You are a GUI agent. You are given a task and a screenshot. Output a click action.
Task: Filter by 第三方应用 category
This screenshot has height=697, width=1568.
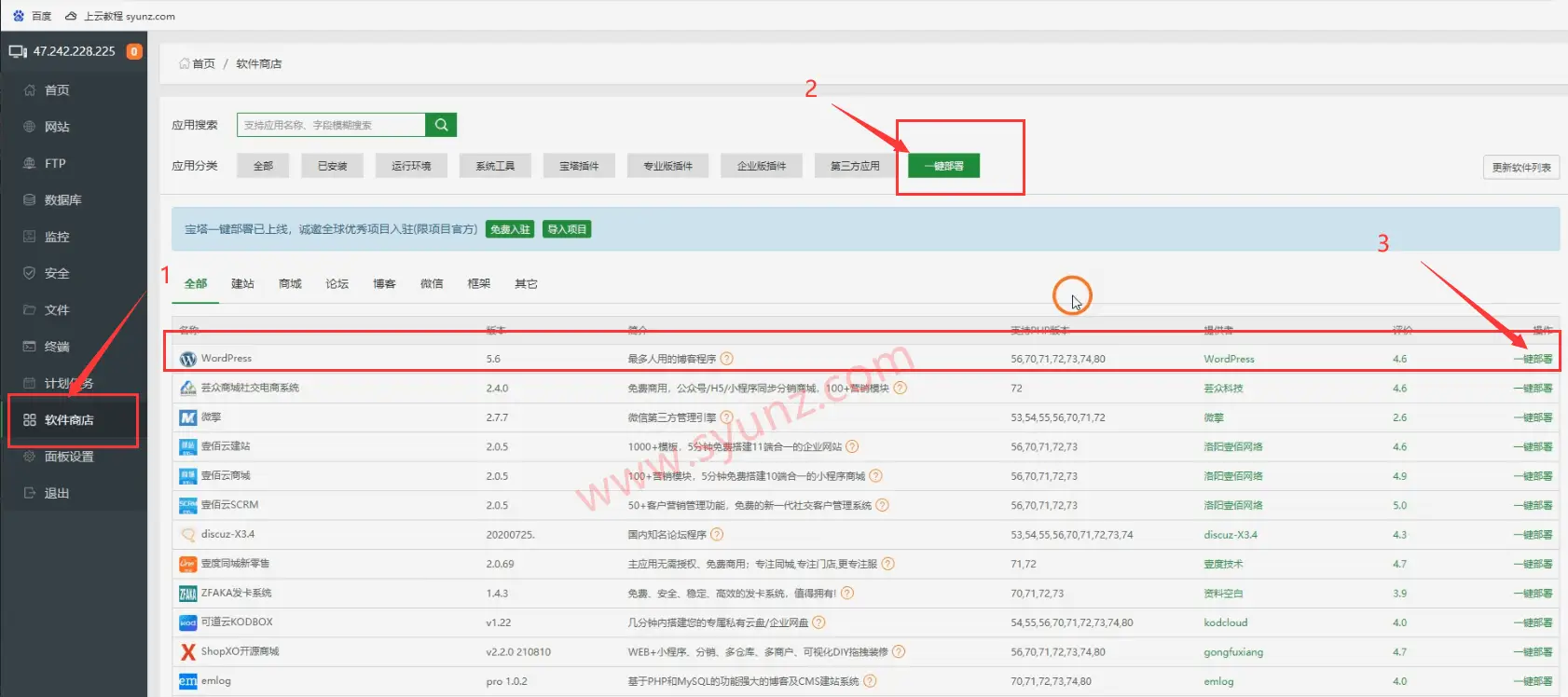coord(855,166)
